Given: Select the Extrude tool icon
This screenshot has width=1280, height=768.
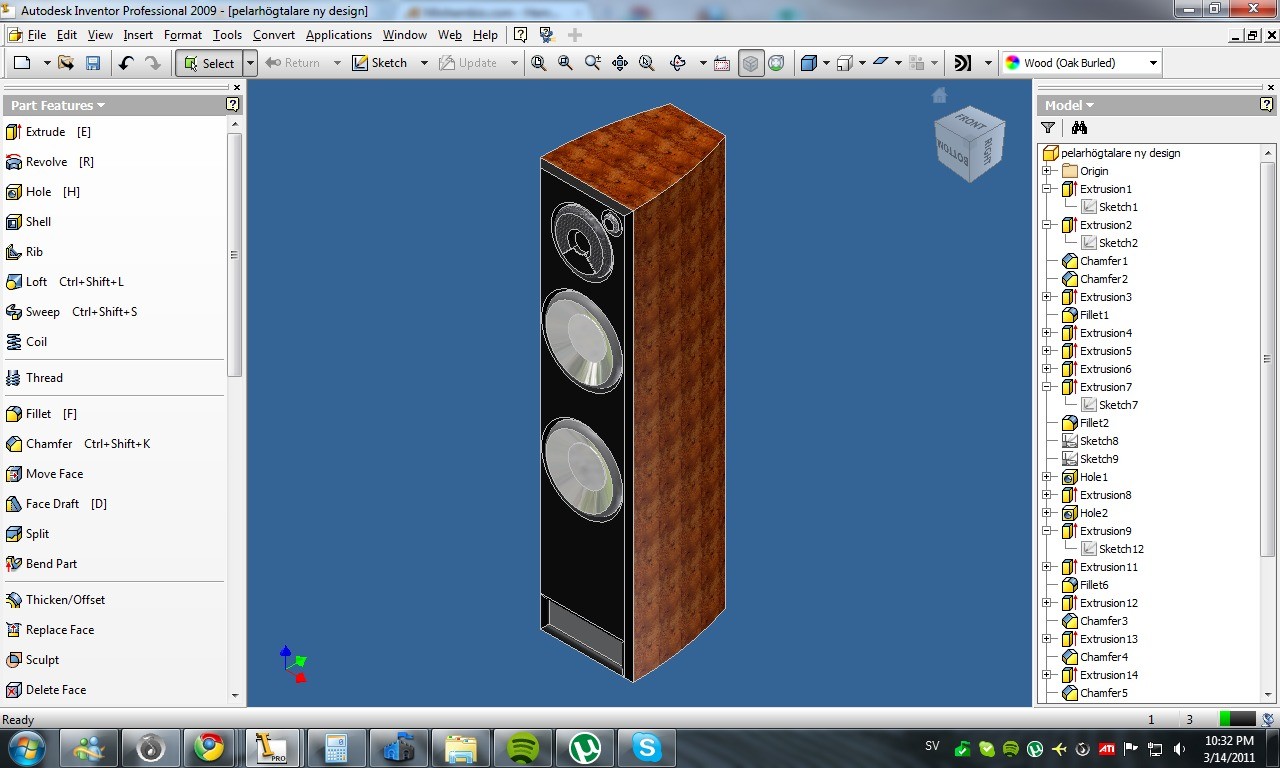Looking at the screenshot, I should pos(14,132).
